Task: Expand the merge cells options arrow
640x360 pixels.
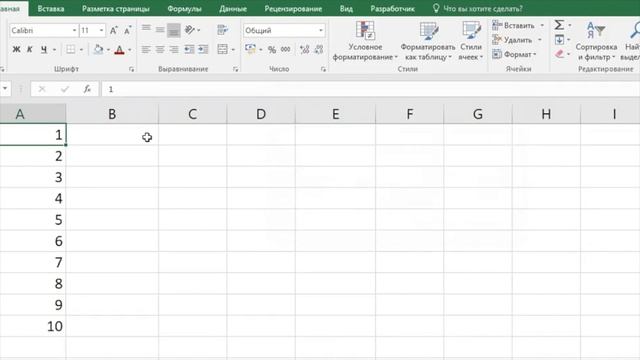Action: (233, 50)
